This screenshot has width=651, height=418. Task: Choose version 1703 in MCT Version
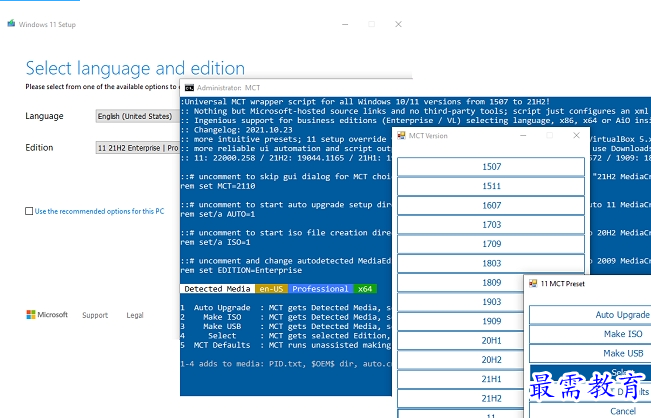point(491,225)
